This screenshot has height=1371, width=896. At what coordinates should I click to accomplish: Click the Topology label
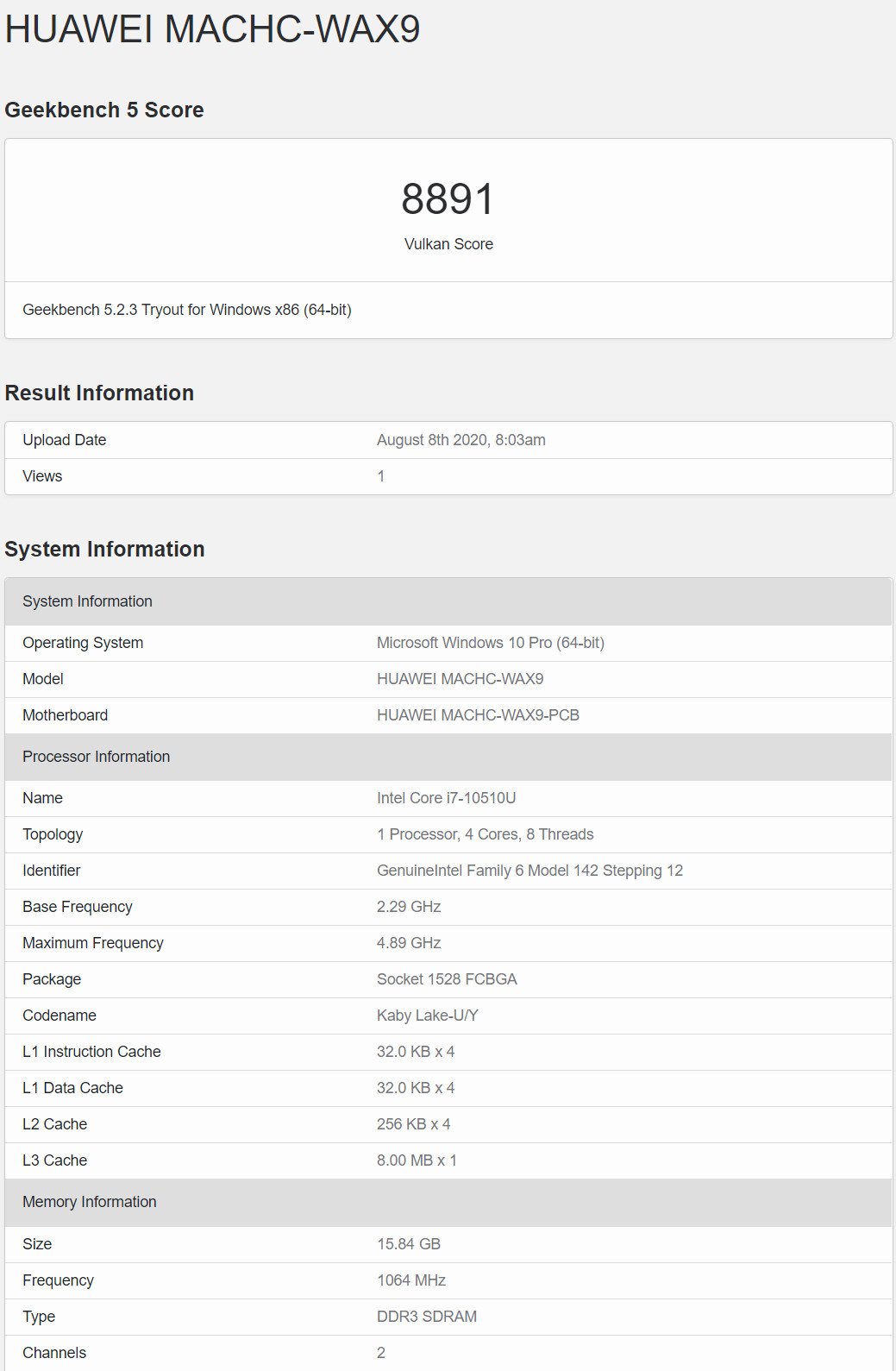tap(53, 834)
